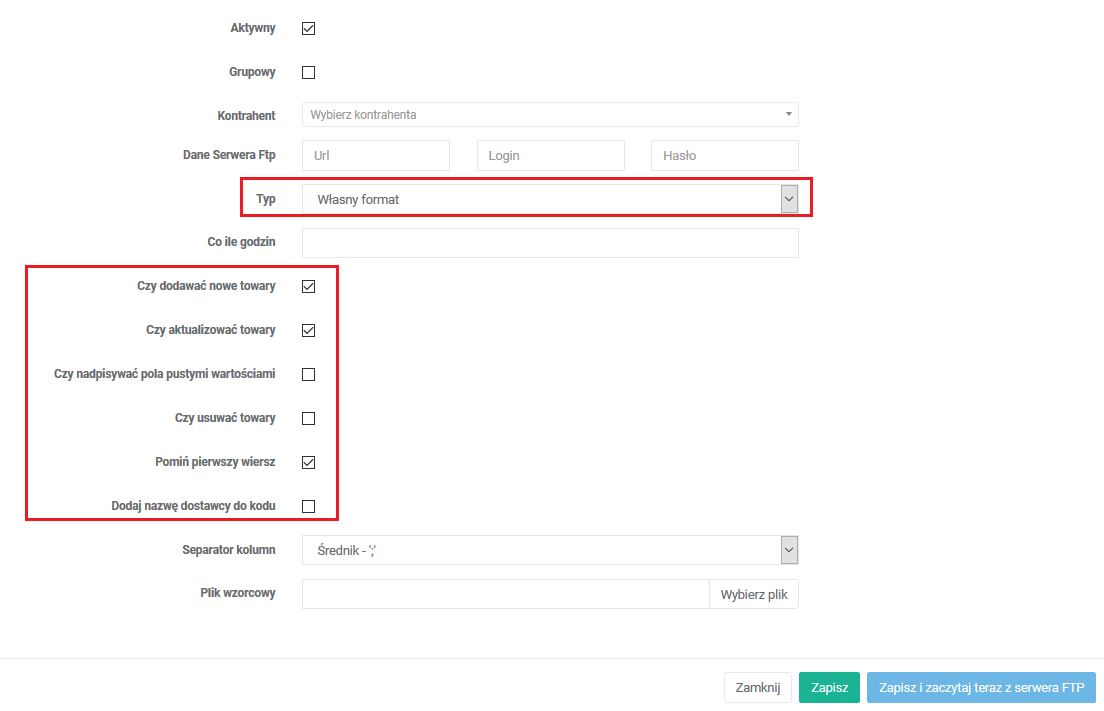Uncheck Czy aktualizować towary
The width and height of the screenshot is (1104, 711).
tap(308, 330)
